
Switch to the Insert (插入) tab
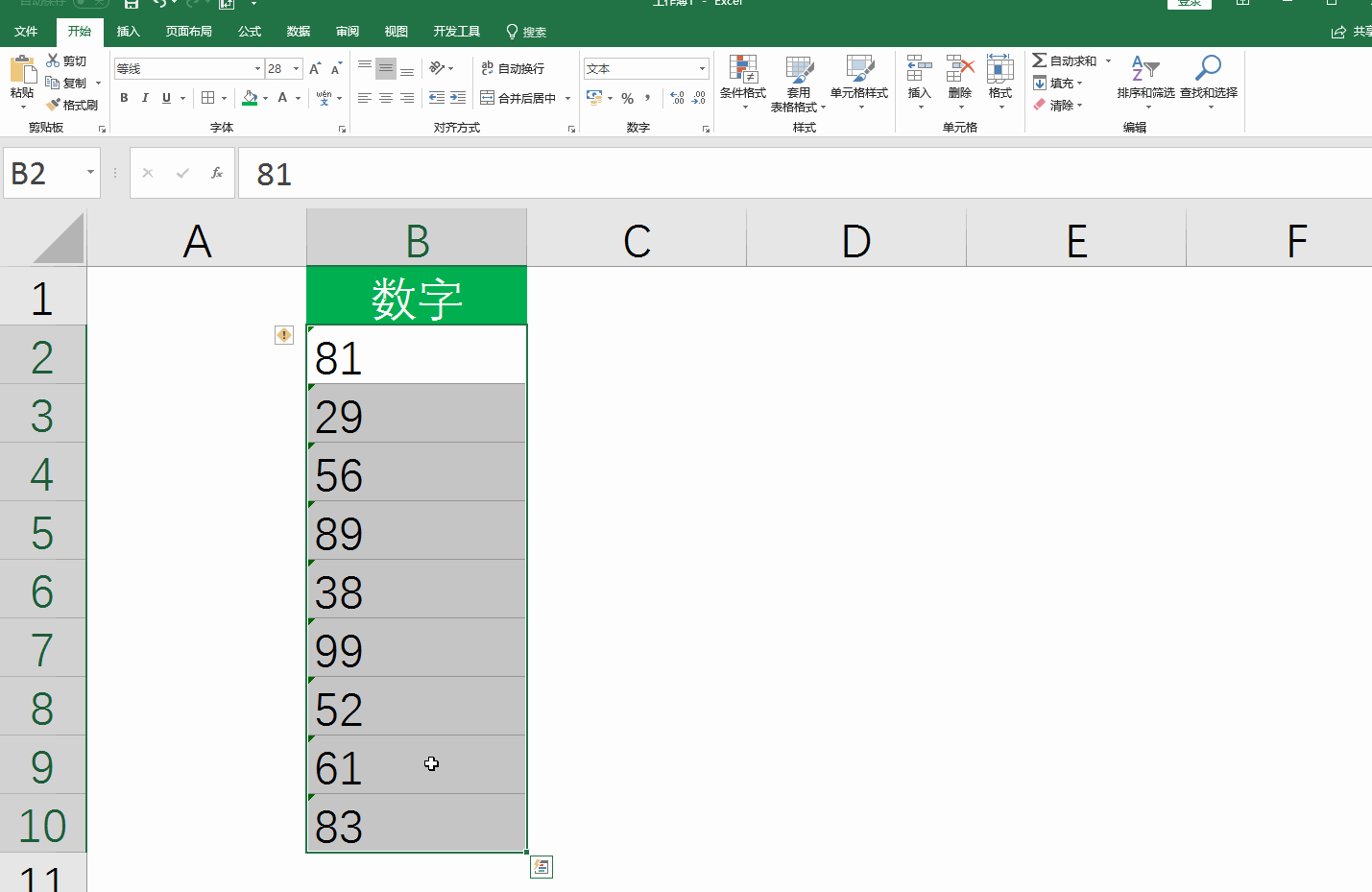(x=128, y=32)
